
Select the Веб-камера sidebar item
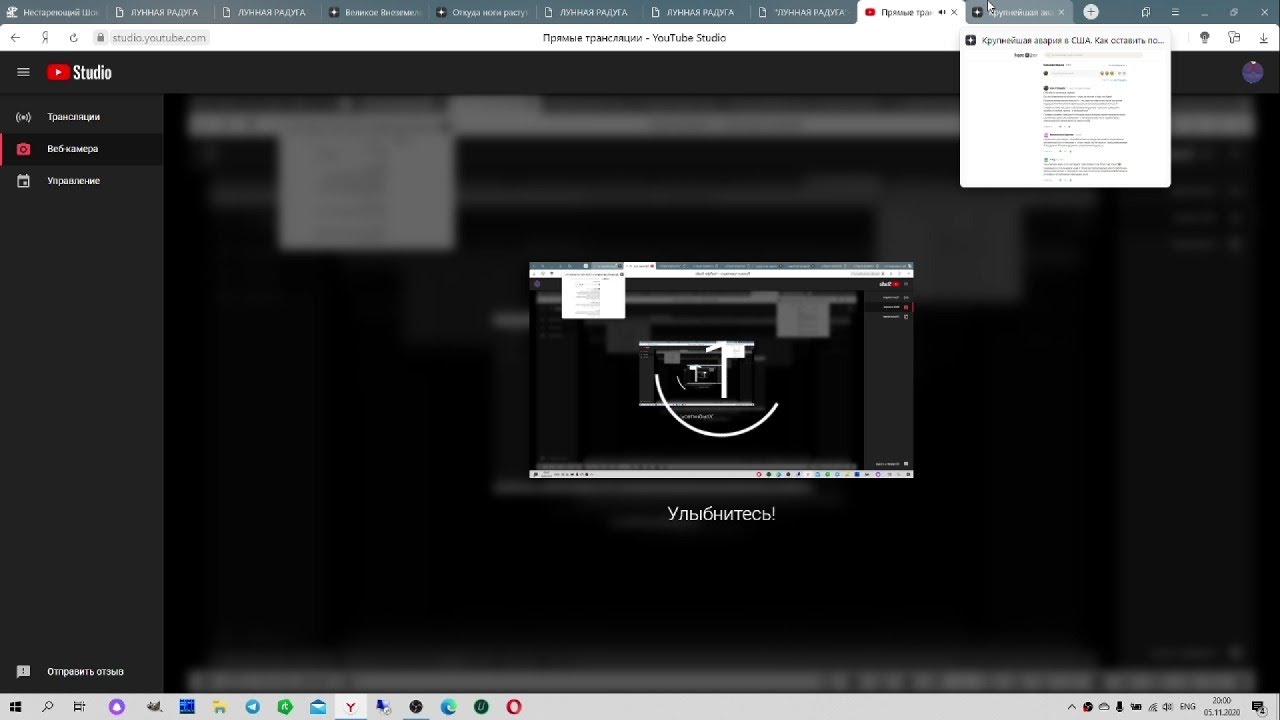tap(81, 149)
